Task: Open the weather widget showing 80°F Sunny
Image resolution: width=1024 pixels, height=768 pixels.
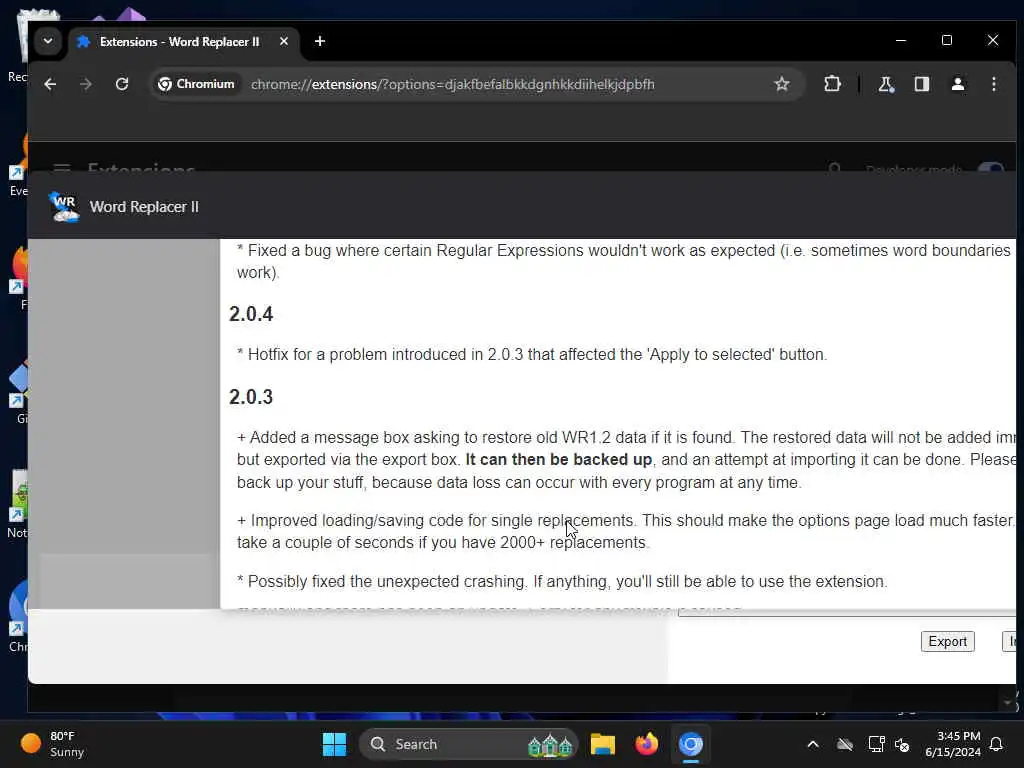Action: coord(54,744)
